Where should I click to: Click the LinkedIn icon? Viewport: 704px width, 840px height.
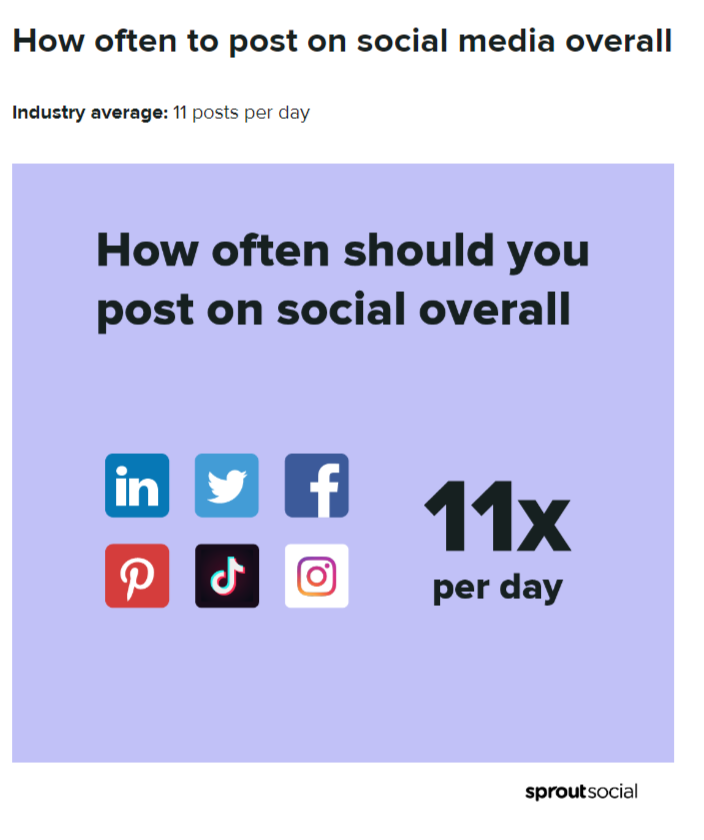coord(137,485)
